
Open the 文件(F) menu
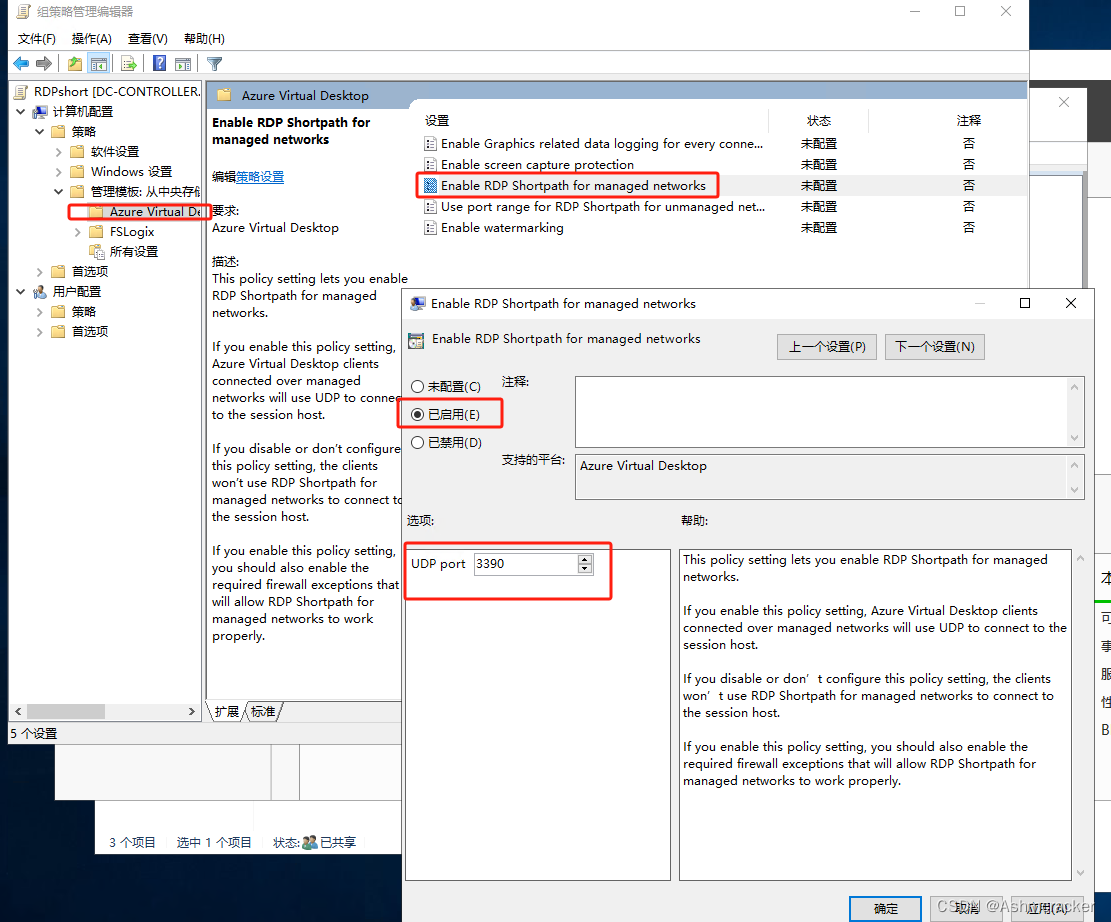[37, 39]
